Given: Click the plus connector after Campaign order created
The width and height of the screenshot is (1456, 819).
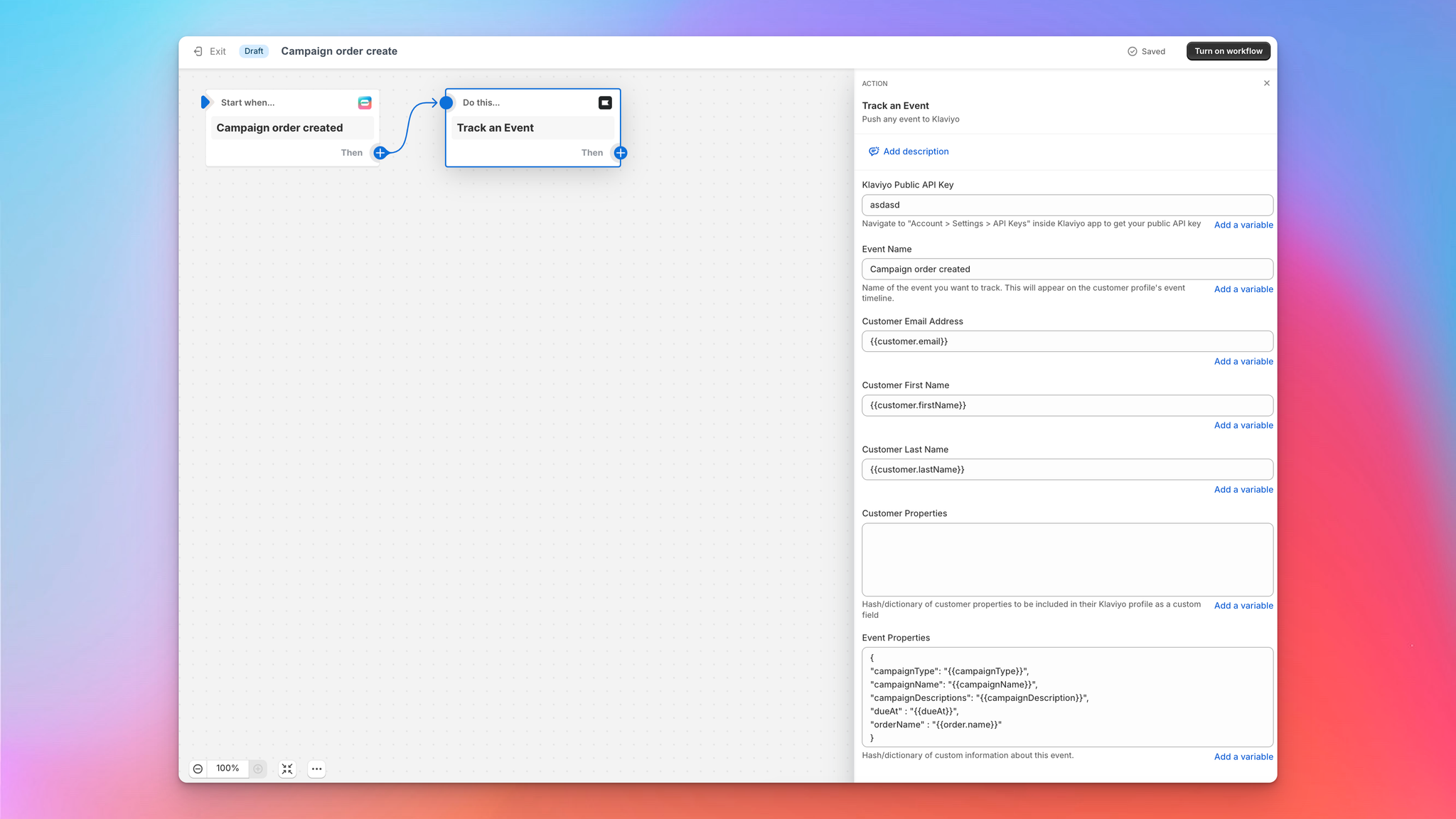Looking at the screenshot, I should (x=380, y=153).
